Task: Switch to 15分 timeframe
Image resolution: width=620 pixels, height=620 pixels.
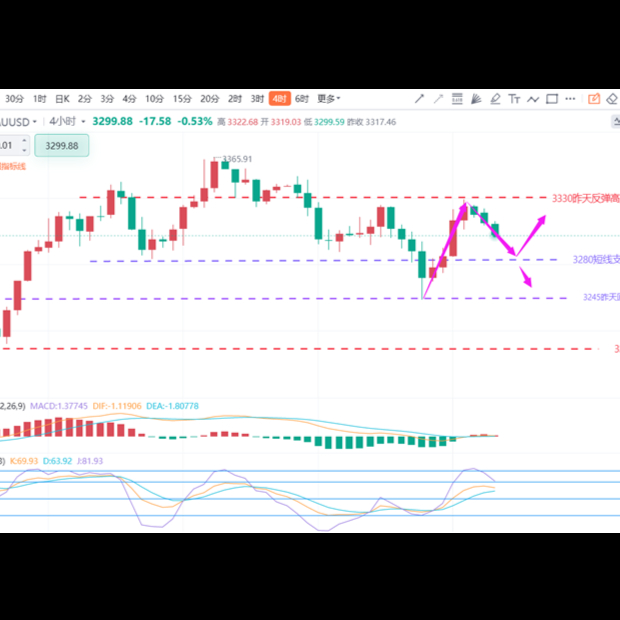Action: tap(182, 99)
